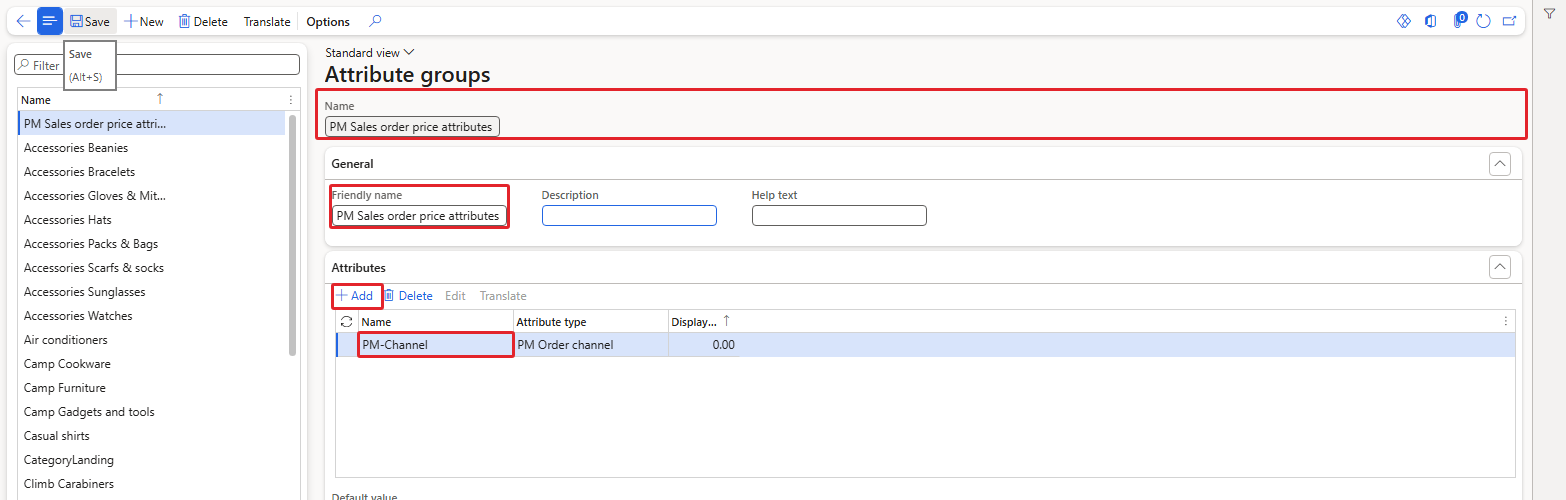1566x500 pixels.
Task: Click the Description input field
Action: click(x=629, y=215)
